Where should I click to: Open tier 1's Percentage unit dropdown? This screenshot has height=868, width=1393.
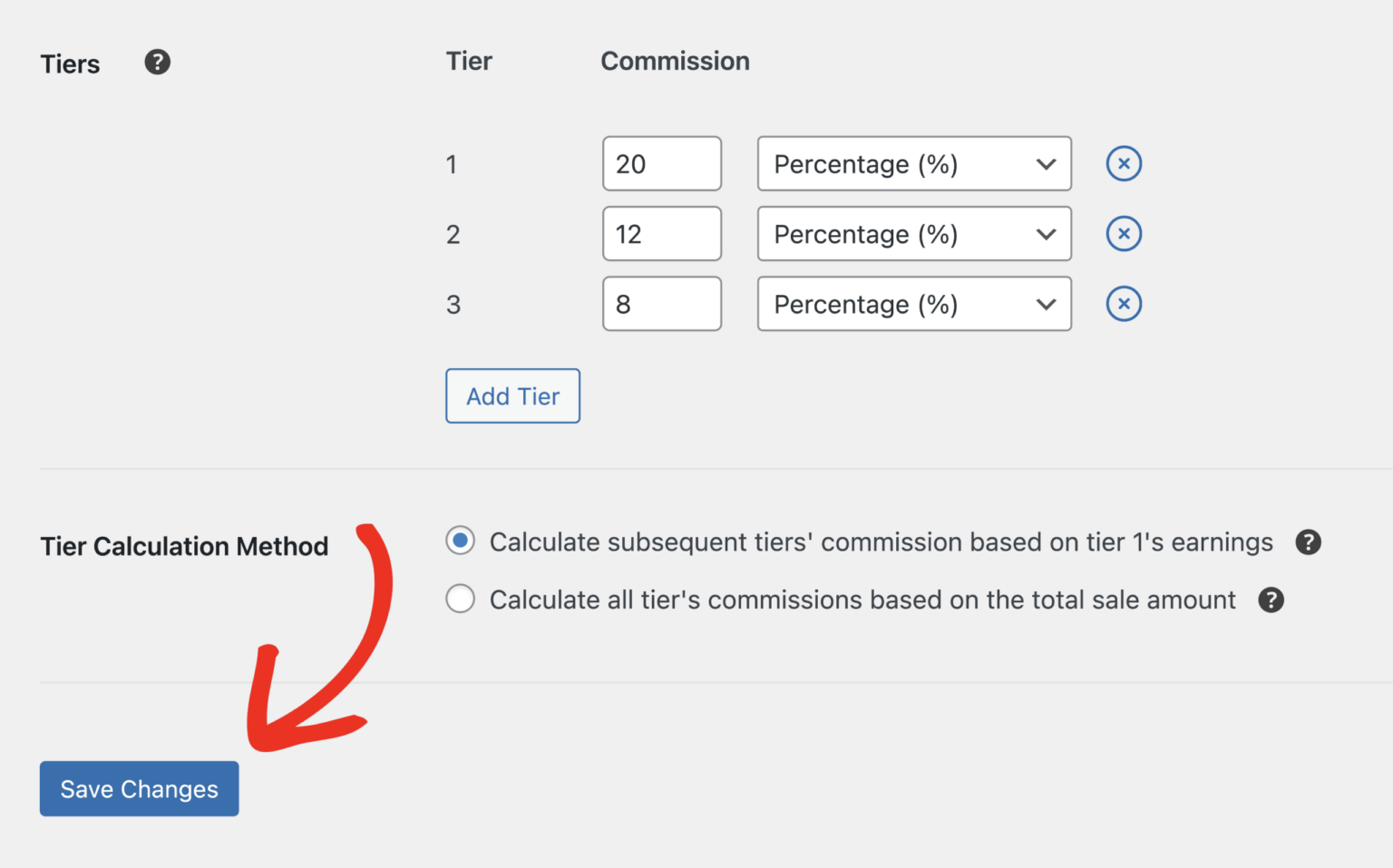[913, 163]
